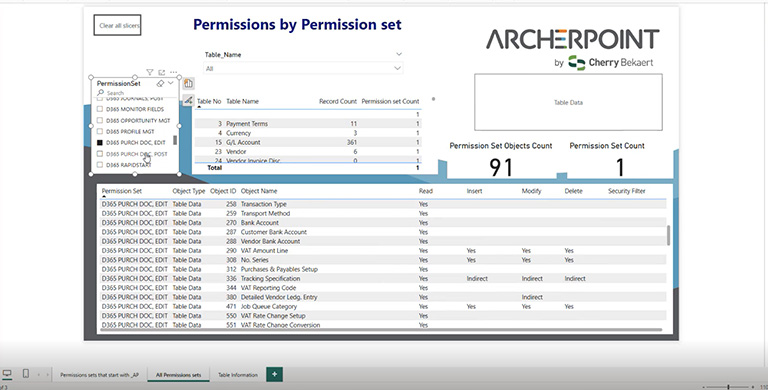Click permissions table vertical scrollbar thumb
768x390 pixels.
pos(668,235)
